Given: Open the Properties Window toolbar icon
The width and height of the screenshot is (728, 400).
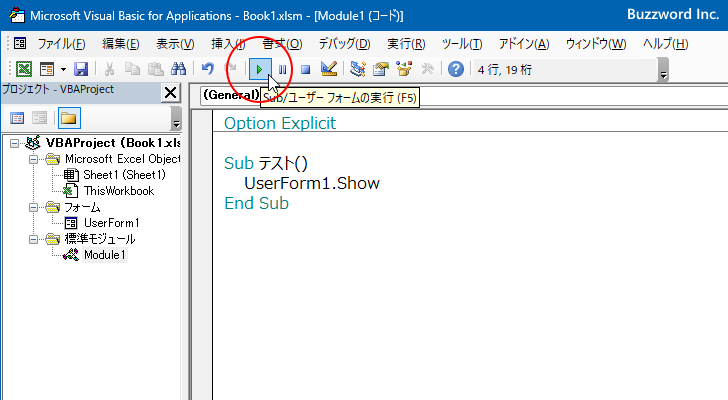Looking at the screenshot, I should [381, 70].
